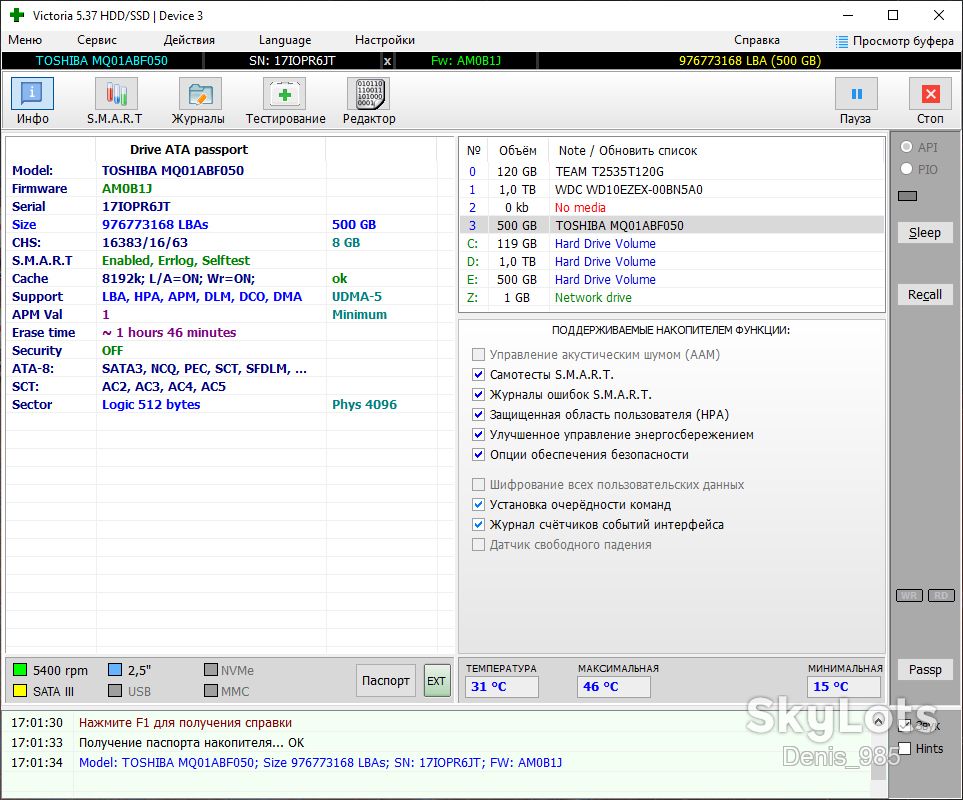Select the PIO radio button

[x=906, y=169]
